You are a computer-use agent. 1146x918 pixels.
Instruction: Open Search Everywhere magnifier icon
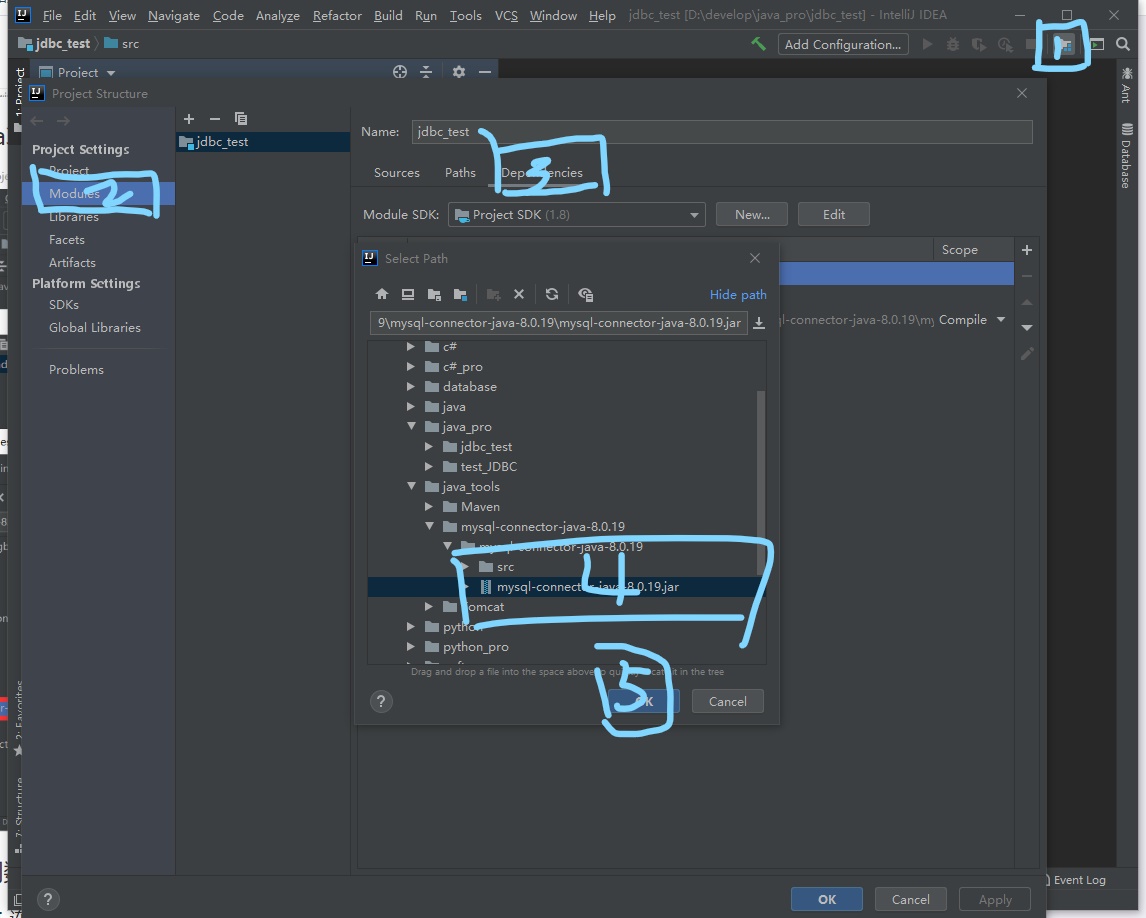point(1123,44)
